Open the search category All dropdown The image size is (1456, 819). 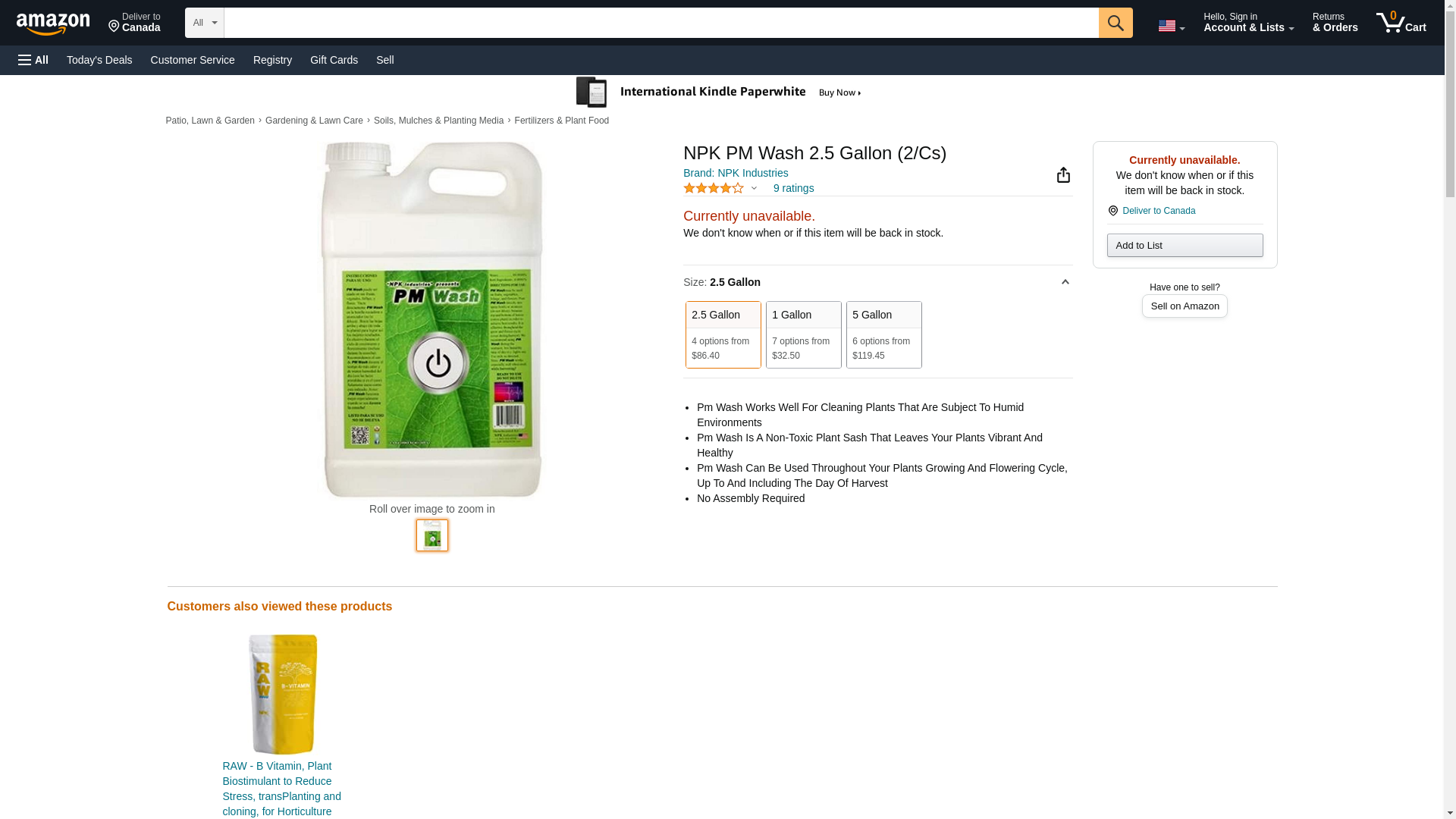pyautogui.click(x=204, y=23)
